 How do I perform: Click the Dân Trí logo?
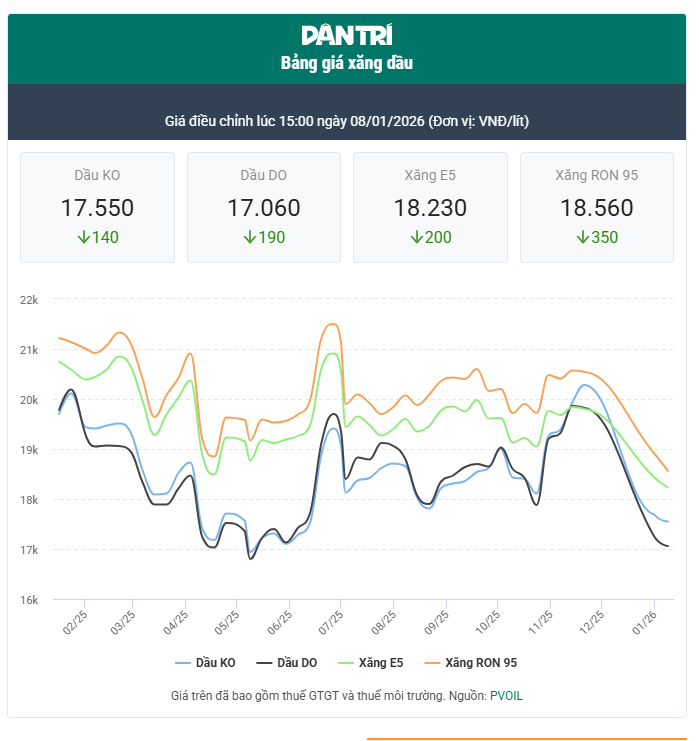click(x=346, y=35)
